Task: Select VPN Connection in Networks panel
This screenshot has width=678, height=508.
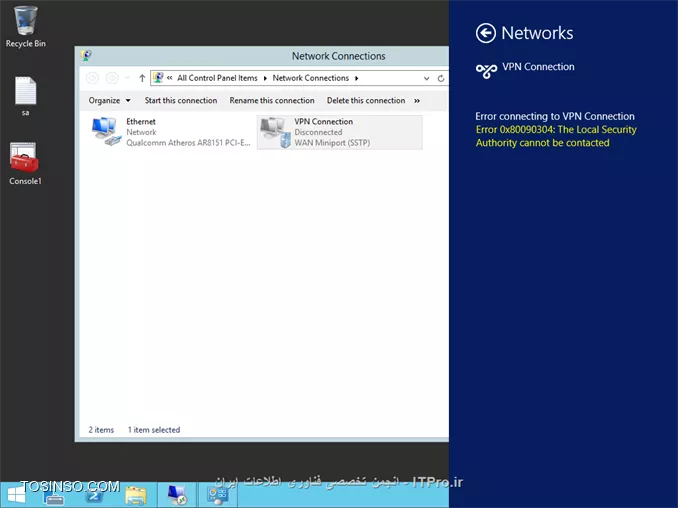Action: point(525,68)
